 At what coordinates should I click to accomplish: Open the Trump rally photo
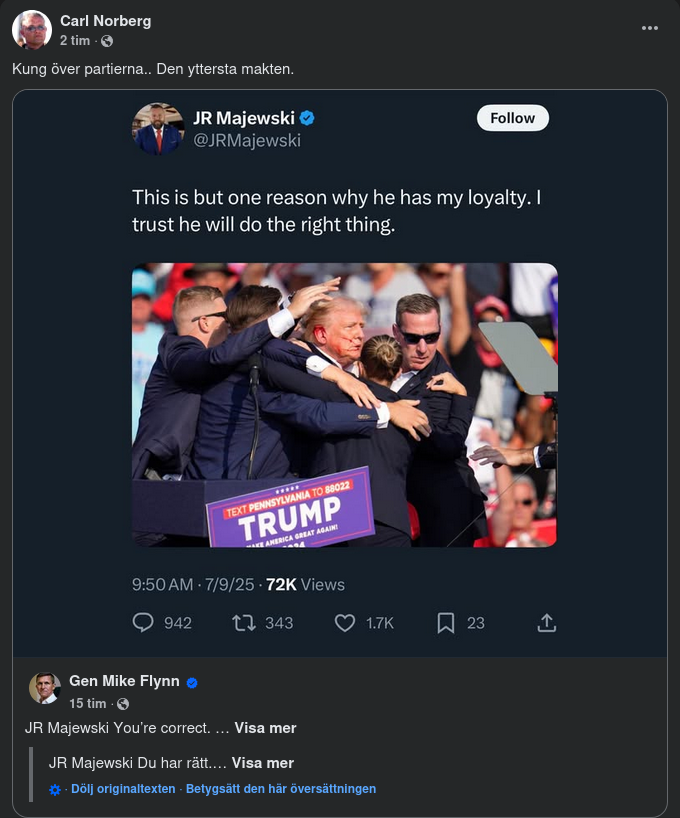point(344,404)
